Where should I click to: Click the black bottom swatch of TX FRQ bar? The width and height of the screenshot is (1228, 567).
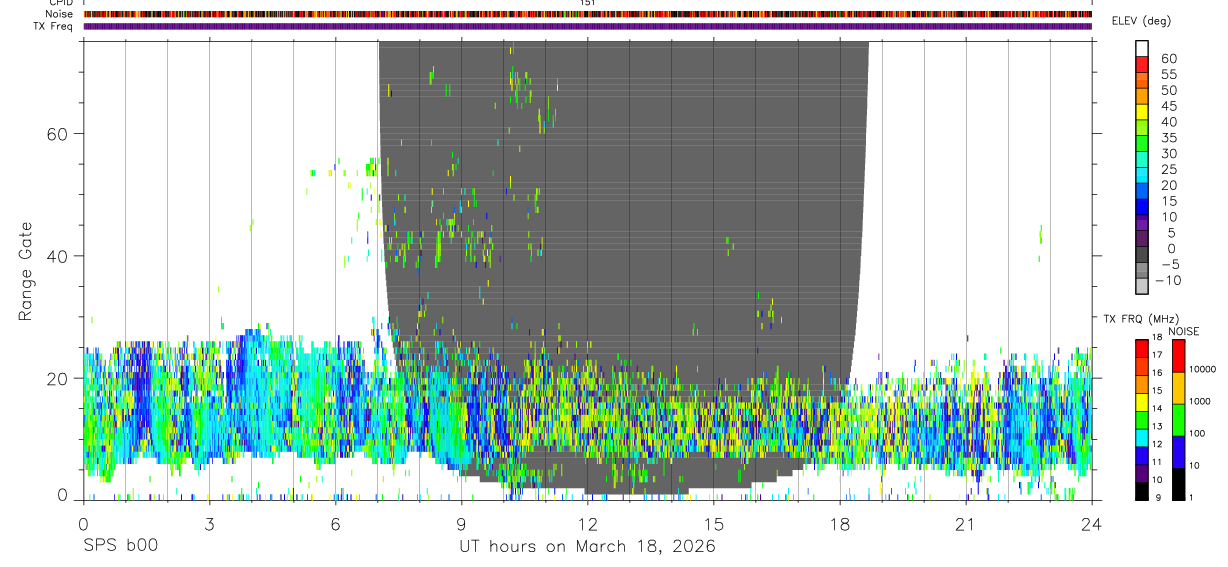tap(1141, 490)
